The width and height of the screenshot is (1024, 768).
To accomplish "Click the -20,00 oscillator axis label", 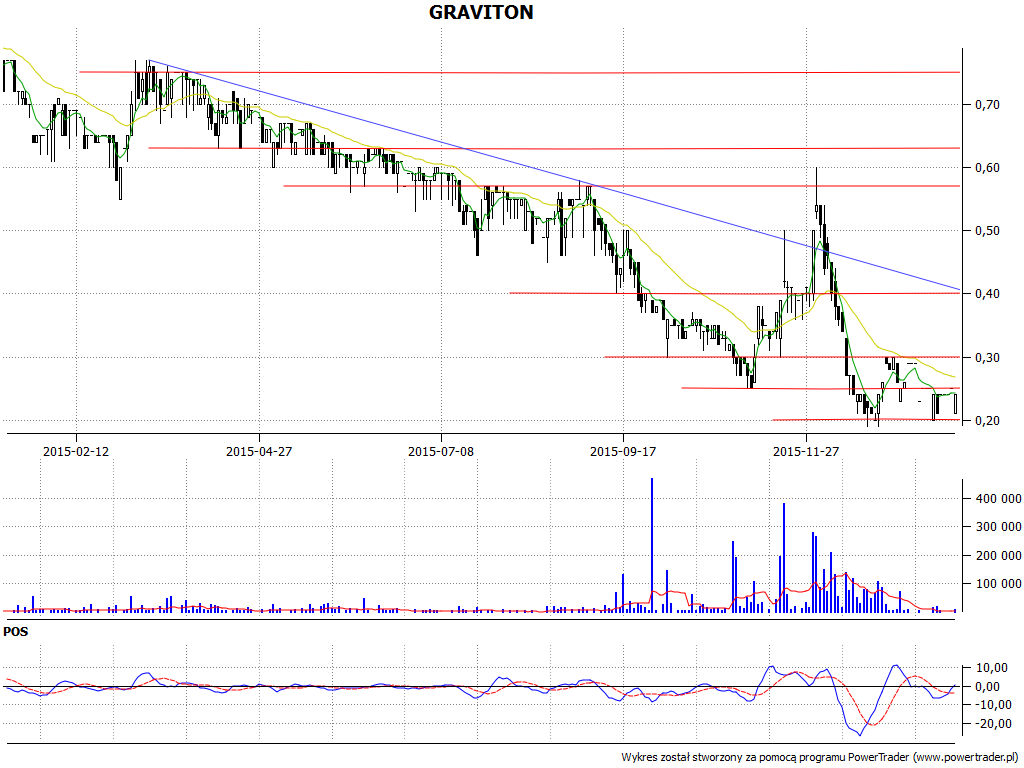I will [x=991, y=724].
